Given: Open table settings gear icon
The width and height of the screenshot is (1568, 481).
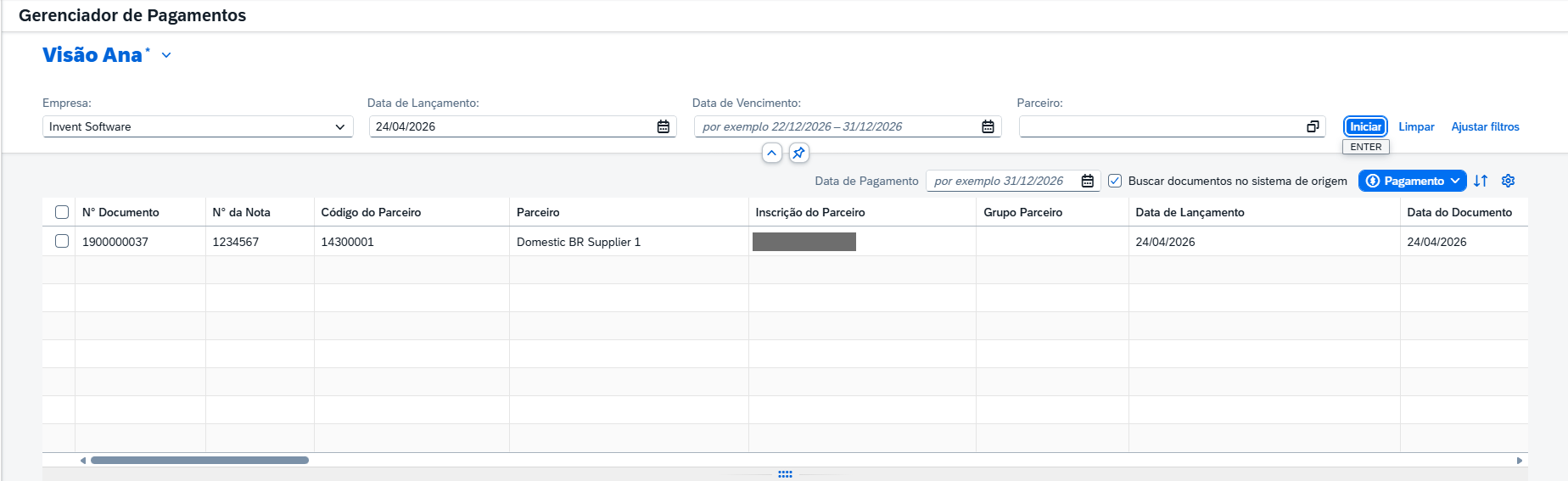Looking at the screenshot, I should 1508,181.
